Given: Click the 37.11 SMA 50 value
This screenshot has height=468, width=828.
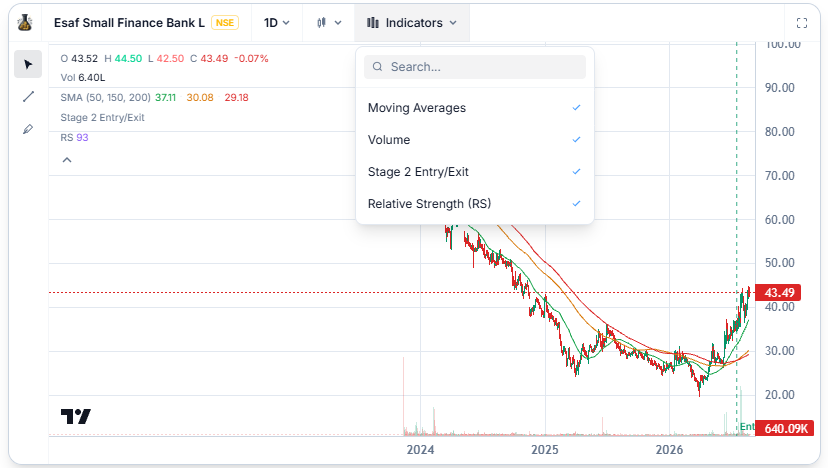Looking at the screenshot, I should tap(165, 97).
